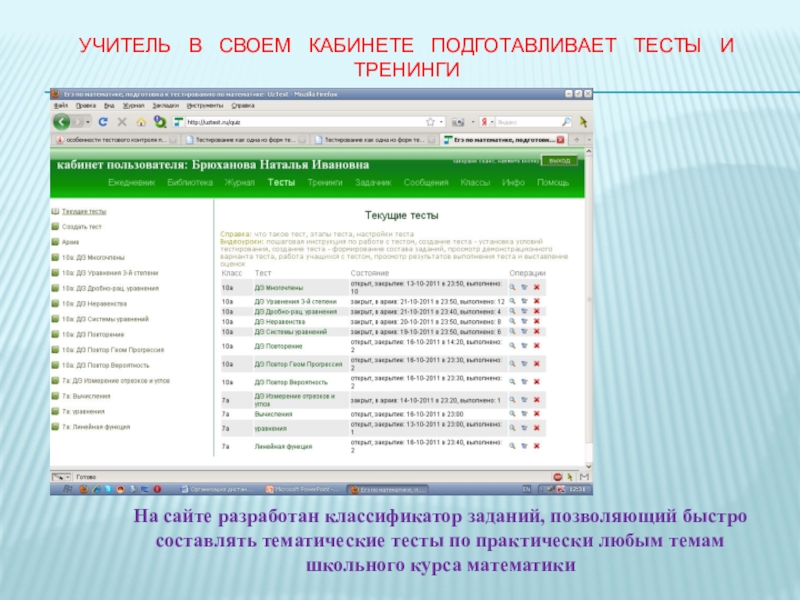
Task: Delete the уравнения test with red X
Action: (537, 428)
